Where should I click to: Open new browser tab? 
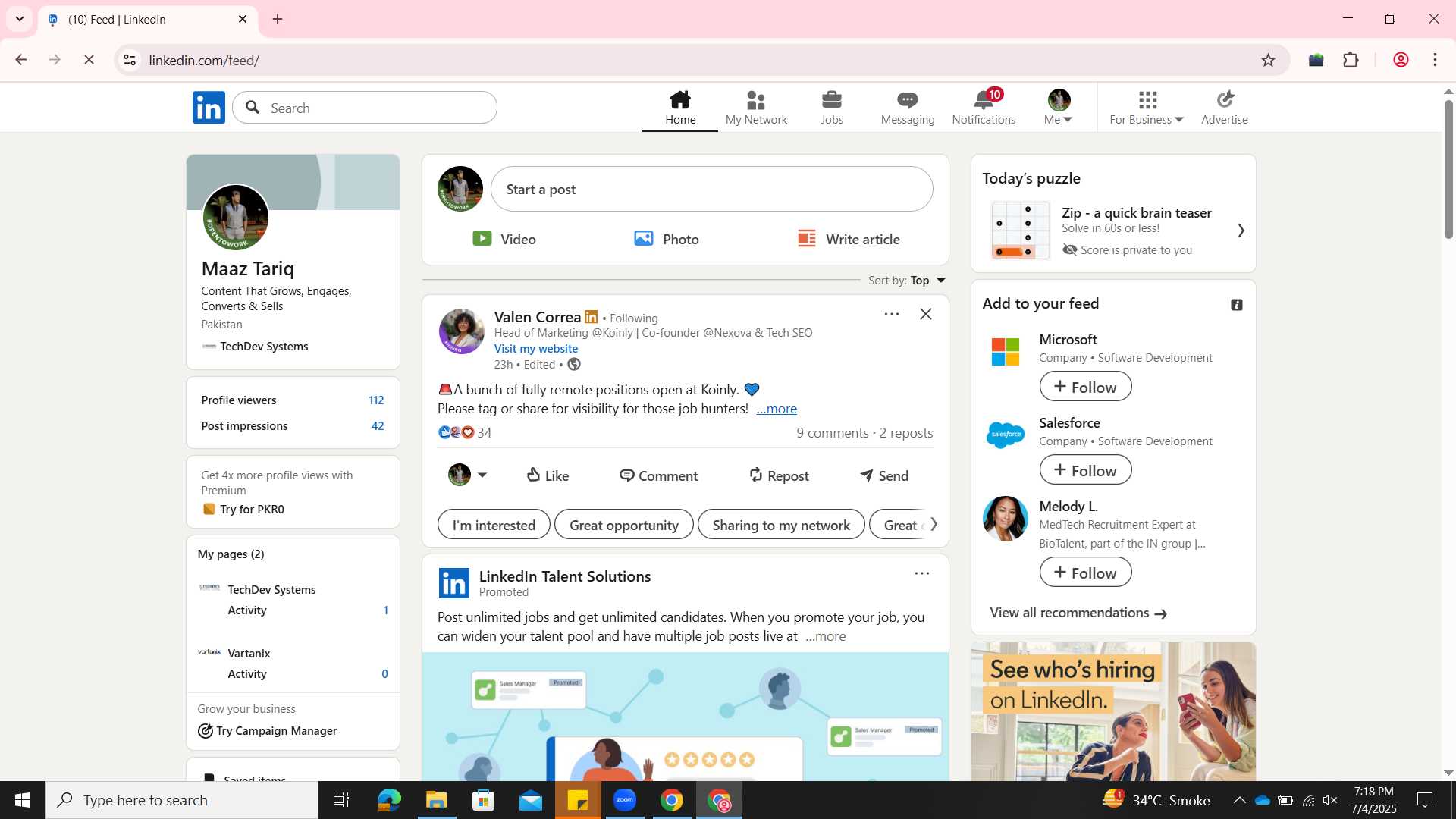[x=278, y=20]
